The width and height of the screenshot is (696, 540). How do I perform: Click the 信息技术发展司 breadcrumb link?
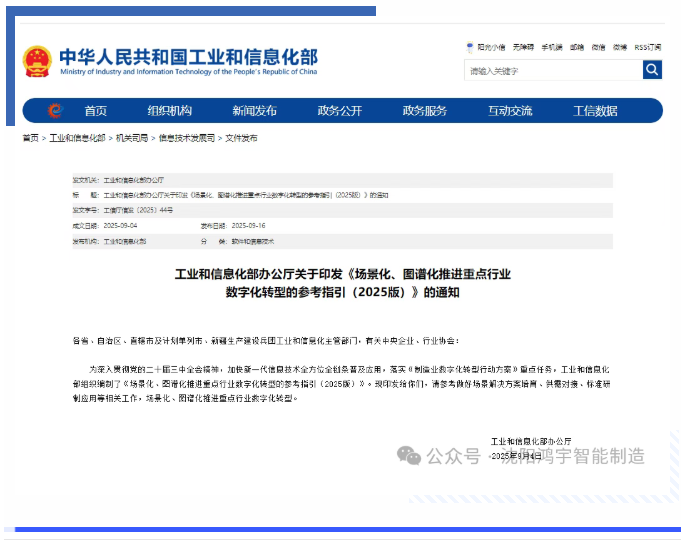[187, 138]
